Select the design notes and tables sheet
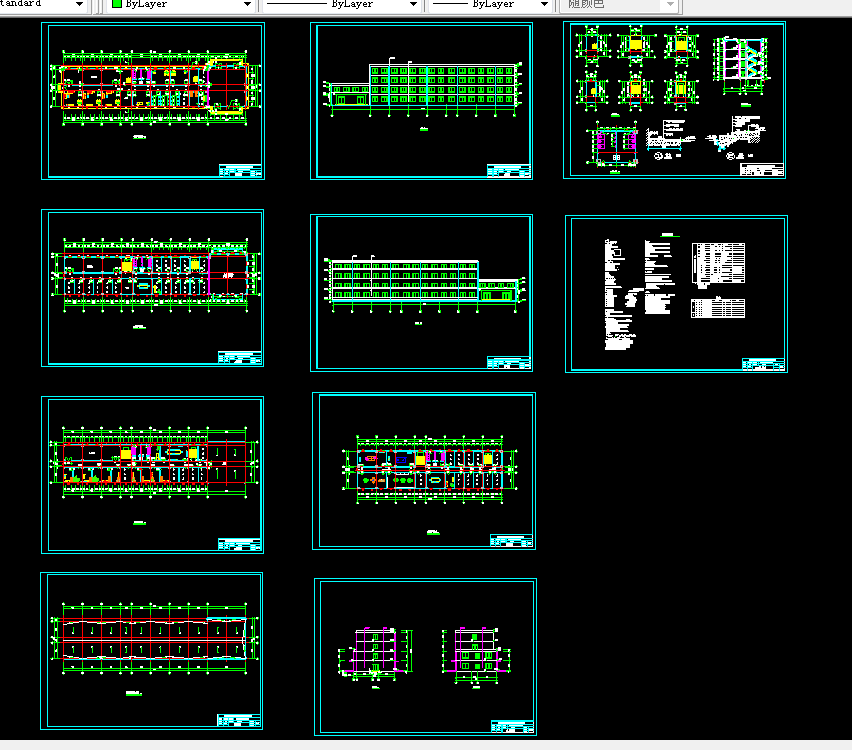852x750 pixels. pyautogui.click(x=676, y=294)
